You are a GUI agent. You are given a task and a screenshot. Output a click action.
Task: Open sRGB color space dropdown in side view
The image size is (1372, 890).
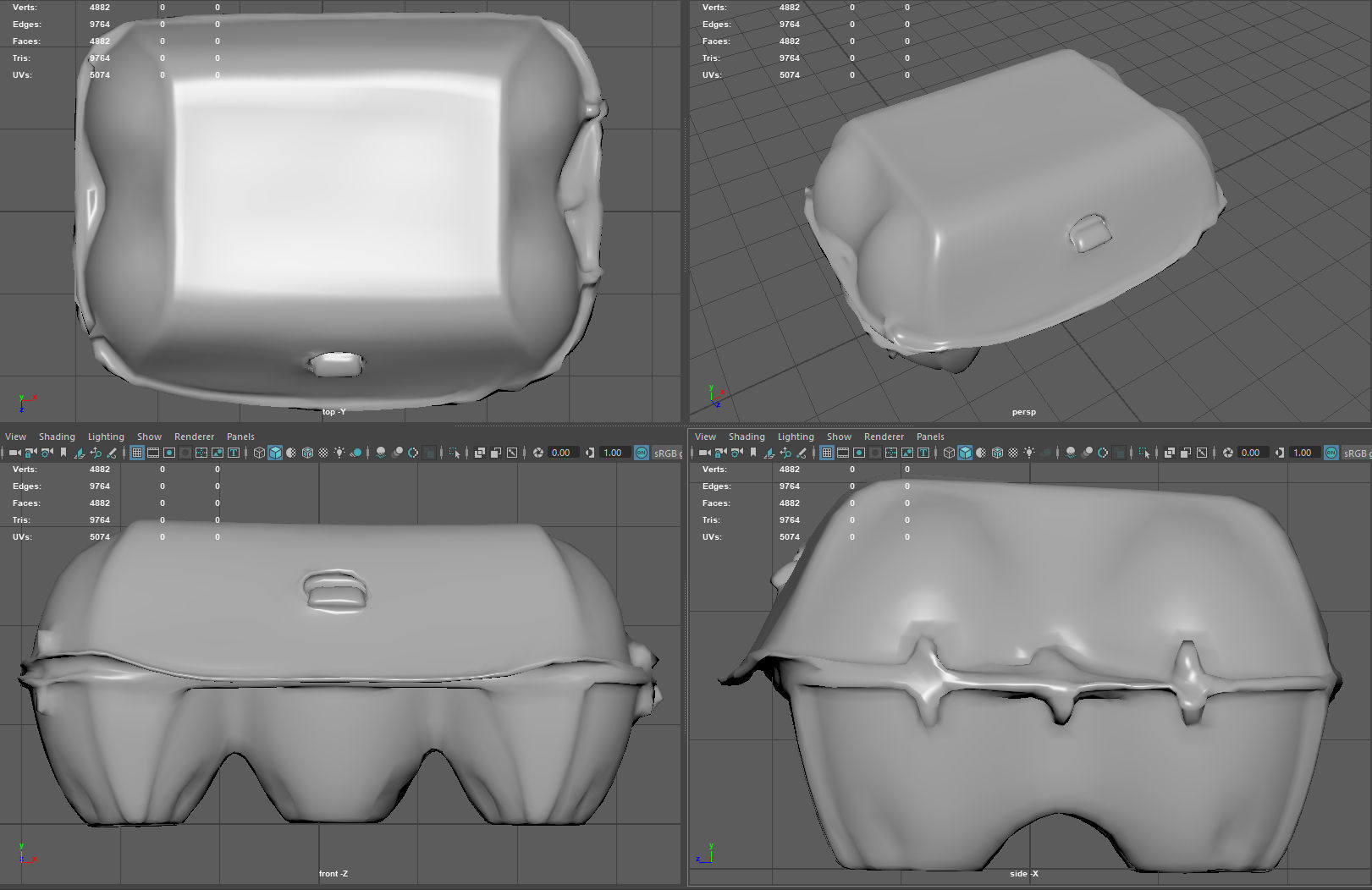coord(1356,453)
